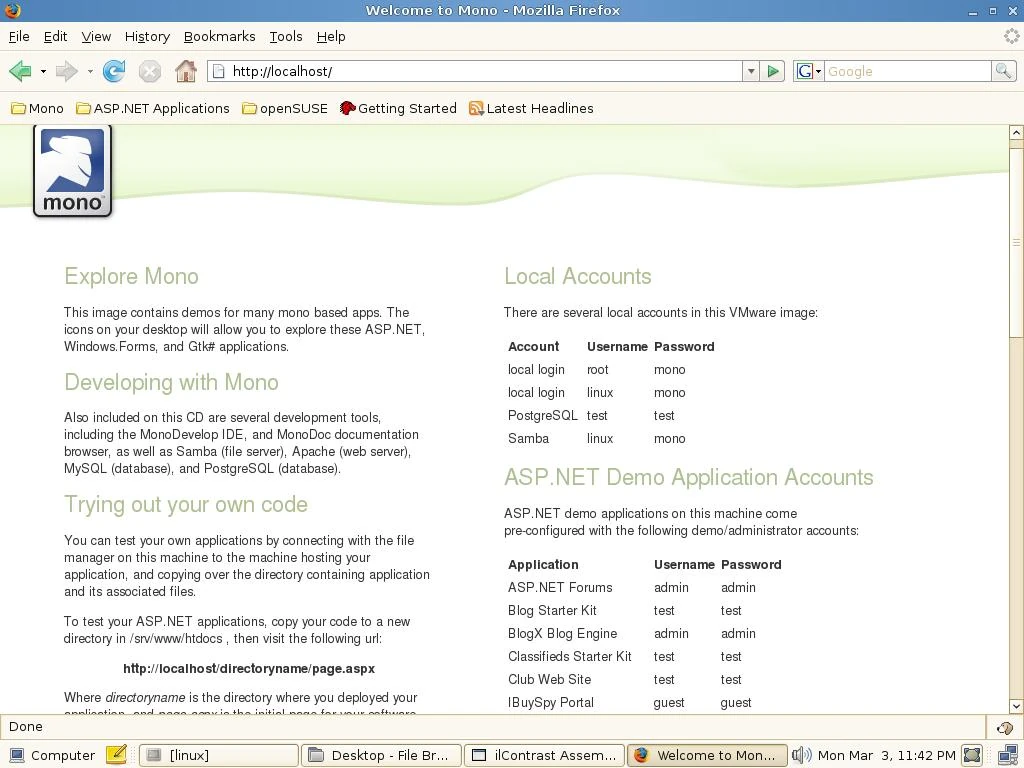Click into the Google search box
The image size is (1024, 768).
pos(908,71)
